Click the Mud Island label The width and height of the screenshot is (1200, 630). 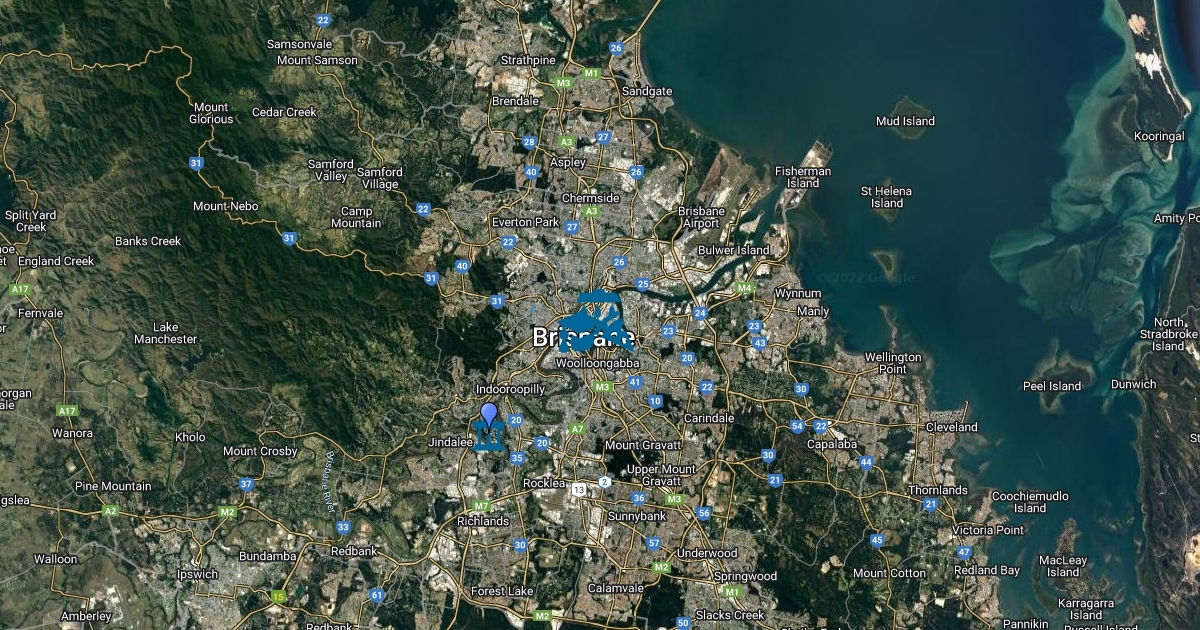(x=905, y=121)
